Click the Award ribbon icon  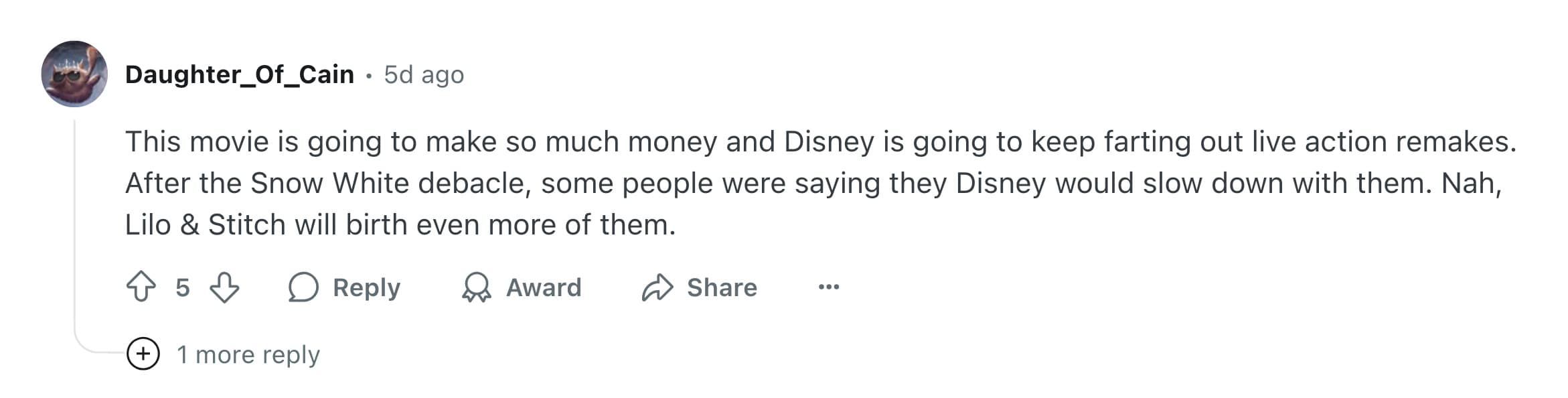pyautogui.click(x=477, y=288)
